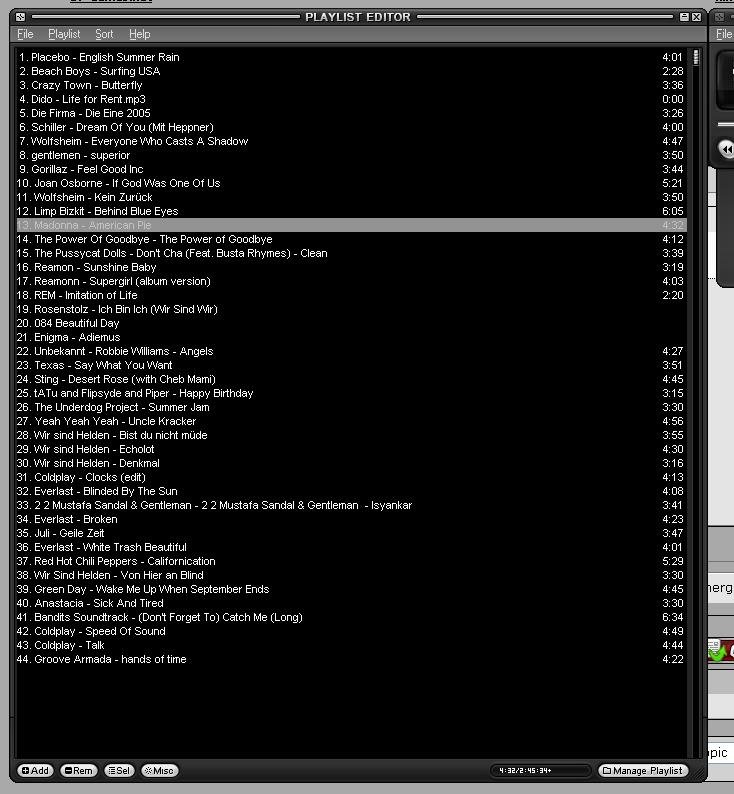Select Everlast - White Trash Beautiful
This screenshot has height=794, width=734.
click(x=351, y=547)
